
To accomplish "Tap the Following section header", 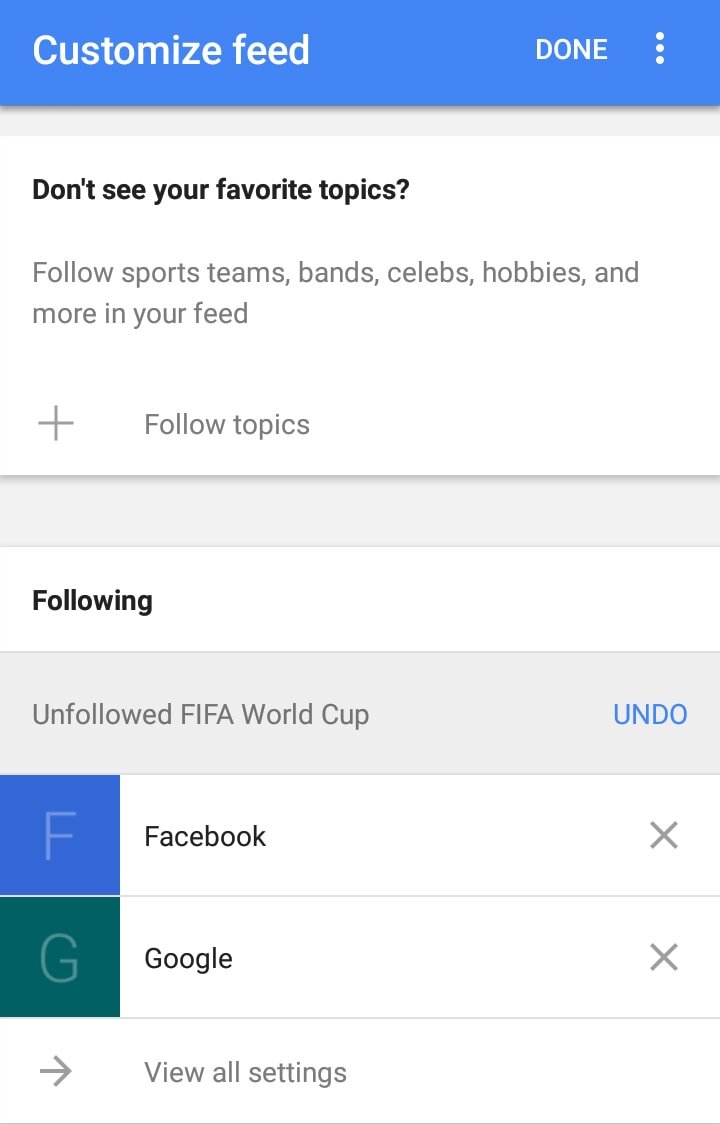I will click(92, 600).
